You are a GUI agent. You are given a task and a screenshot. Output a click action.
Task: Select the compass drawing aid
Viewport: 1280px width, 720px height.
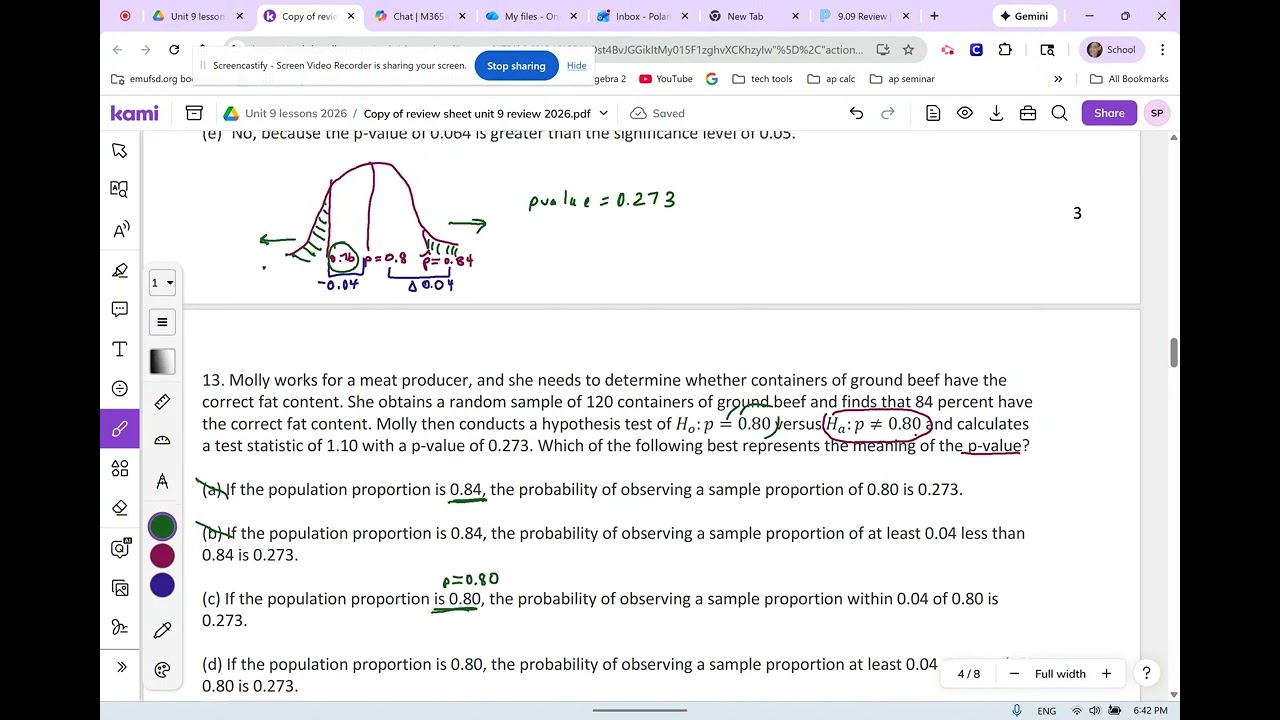pos(162,481)
